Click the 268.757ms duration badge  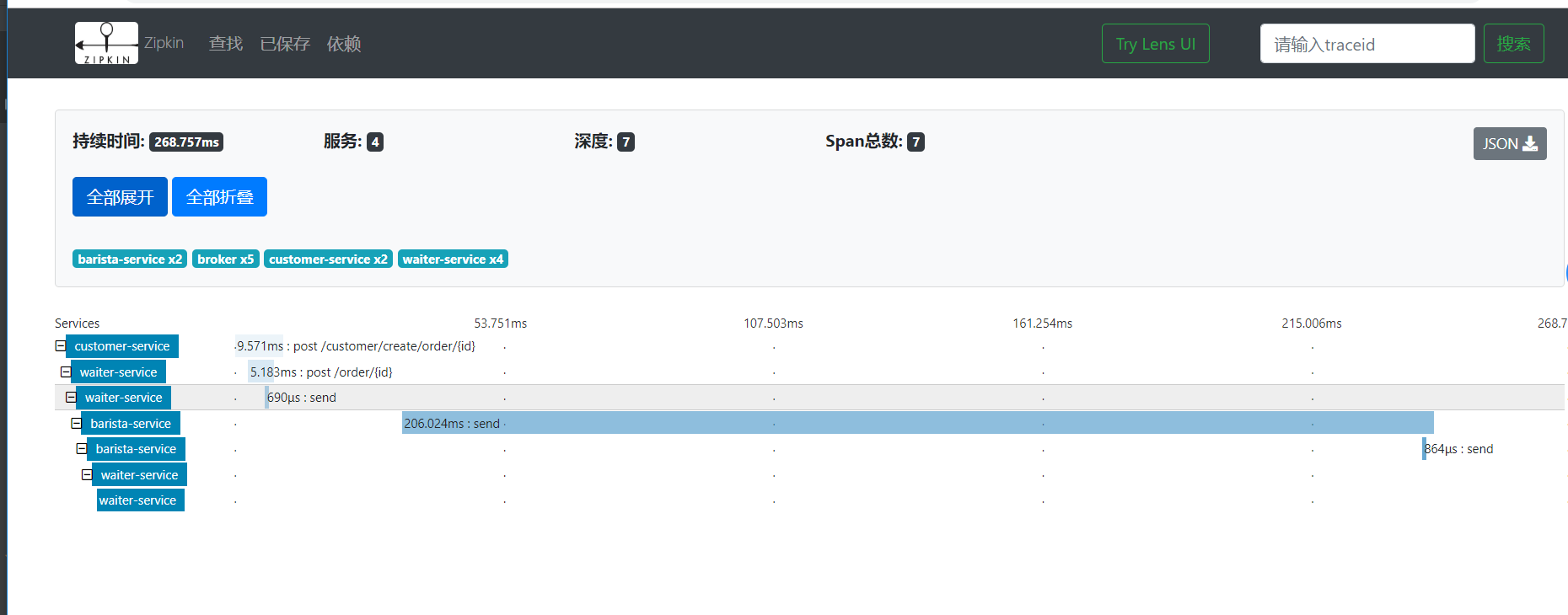186,142
